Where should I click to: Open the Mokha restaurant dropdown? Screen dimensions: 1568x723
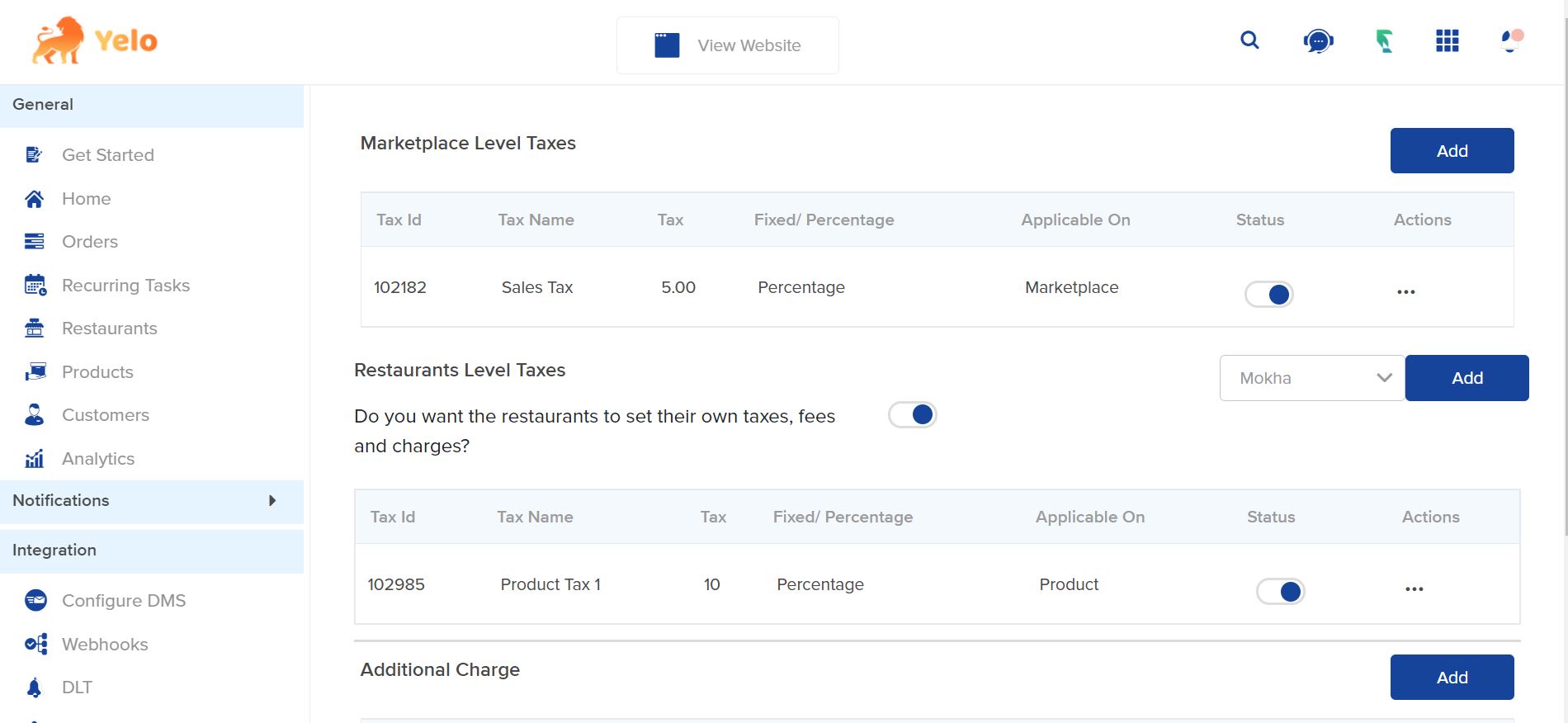pyautogui.click(x=1311, y=378)
